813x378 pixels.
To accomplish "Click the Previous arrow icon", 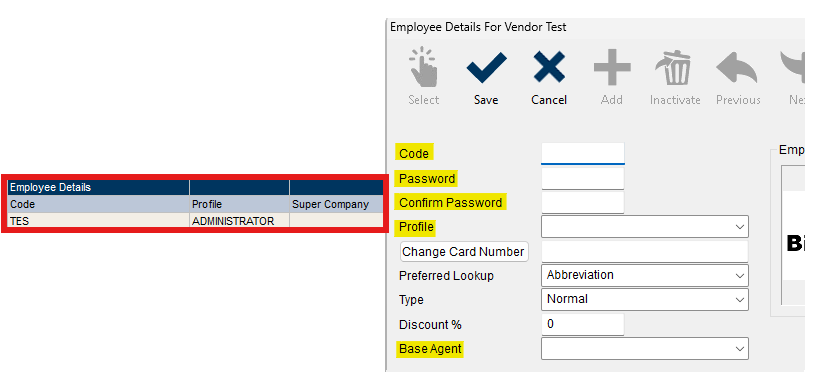I will pyautogui.click(x=736, y=67).
